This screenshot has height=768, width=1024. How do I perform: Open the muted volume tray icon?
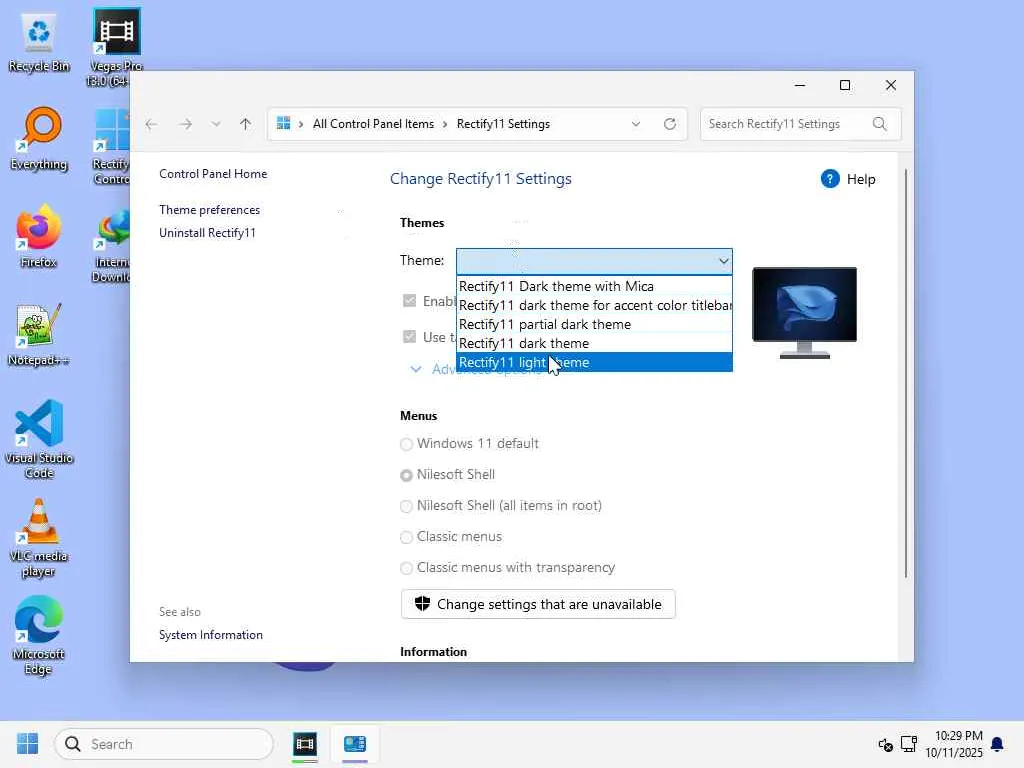[x=886, y=744]
